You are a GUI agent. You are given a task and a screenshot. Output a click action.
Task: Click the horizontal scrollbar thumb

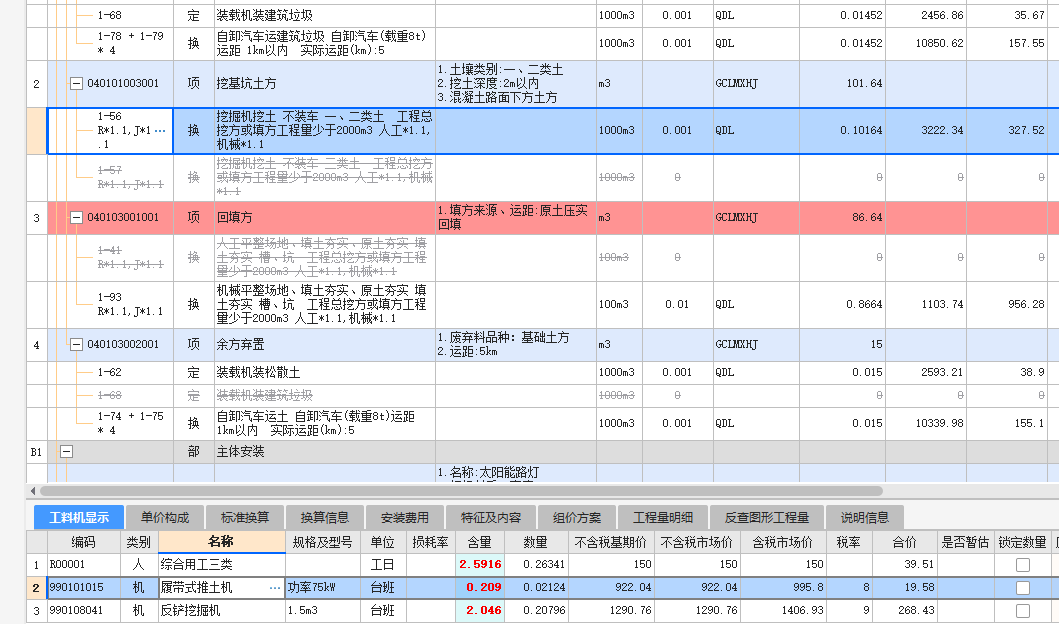[461, 491]
